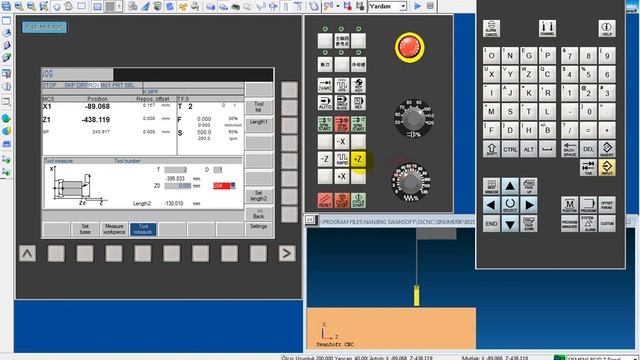
Task: Click the Z0 value field in Tool measure
Action: click(178, 186)
